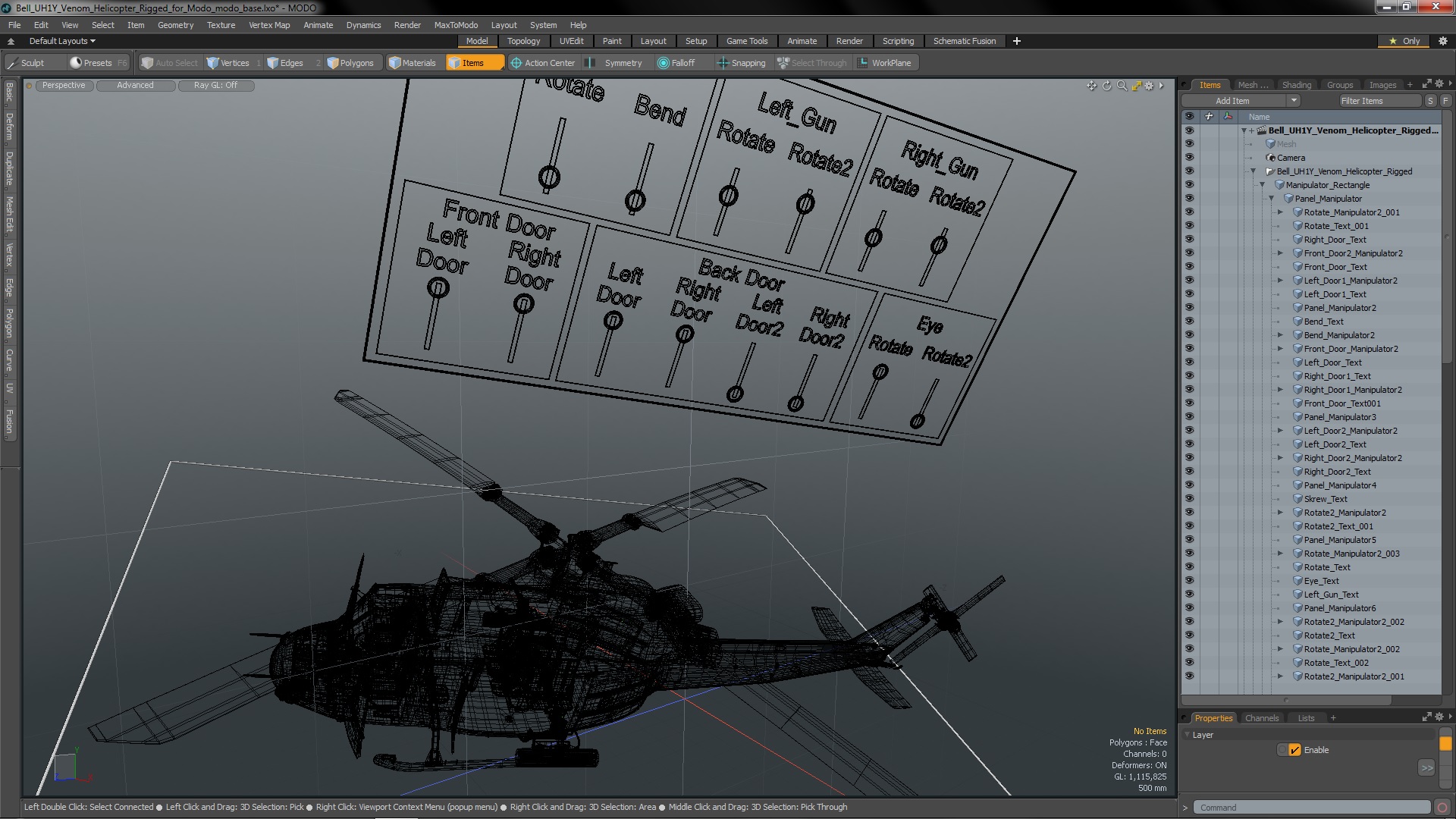Toggle the Enable checkbox in Layer properties
The height and width of the screenshot is (819, 1456).
[1294, 750]
